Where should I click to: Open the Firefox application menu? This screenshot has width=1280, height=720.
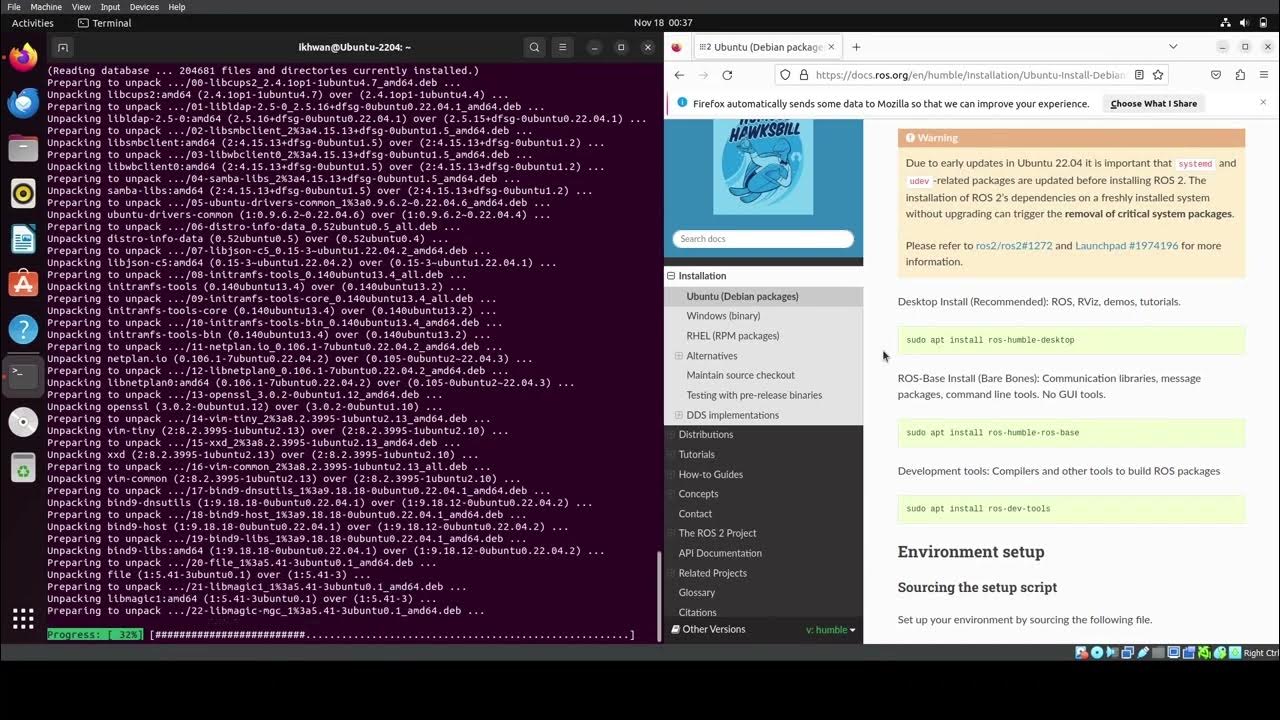coord(1263,75)
